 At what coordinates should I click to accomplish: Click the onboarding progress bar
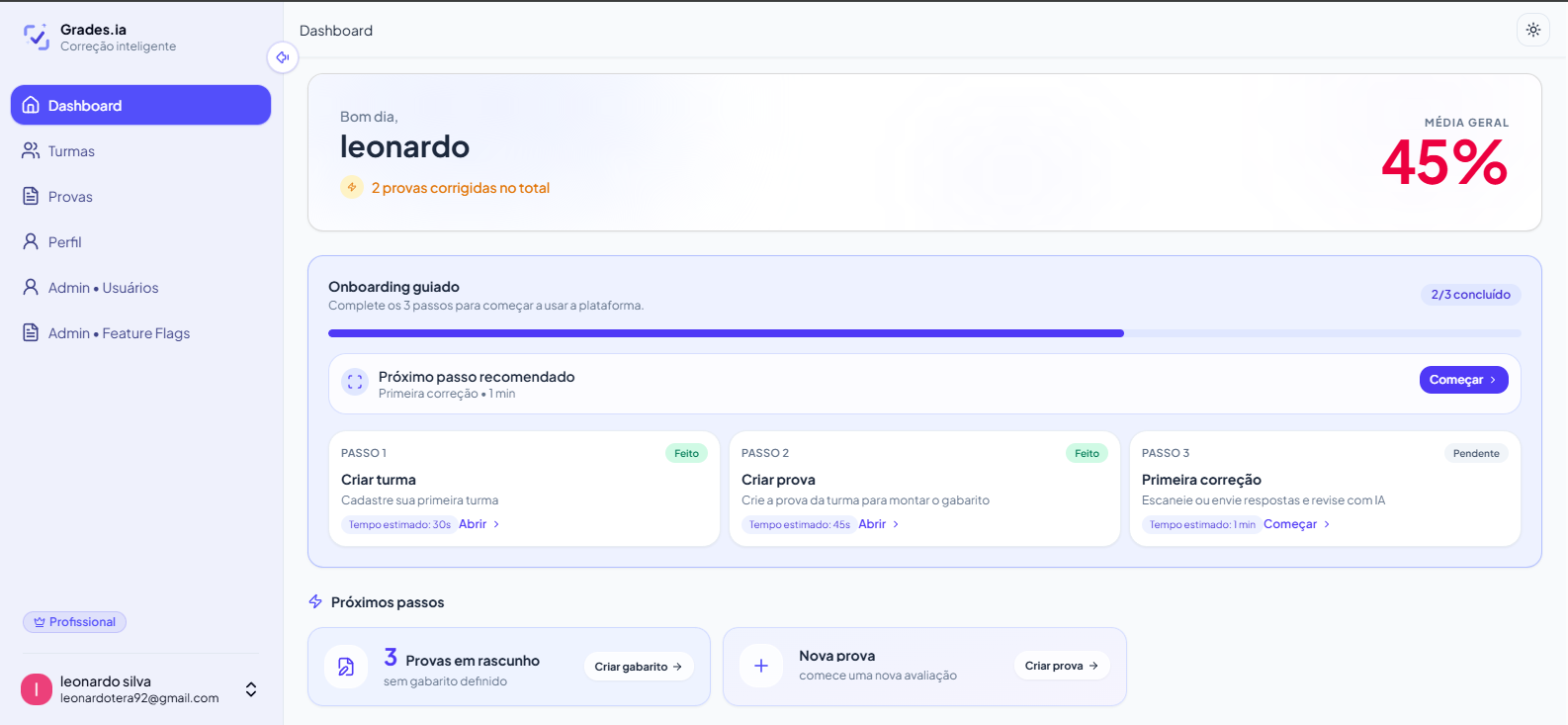coord(924,333)
